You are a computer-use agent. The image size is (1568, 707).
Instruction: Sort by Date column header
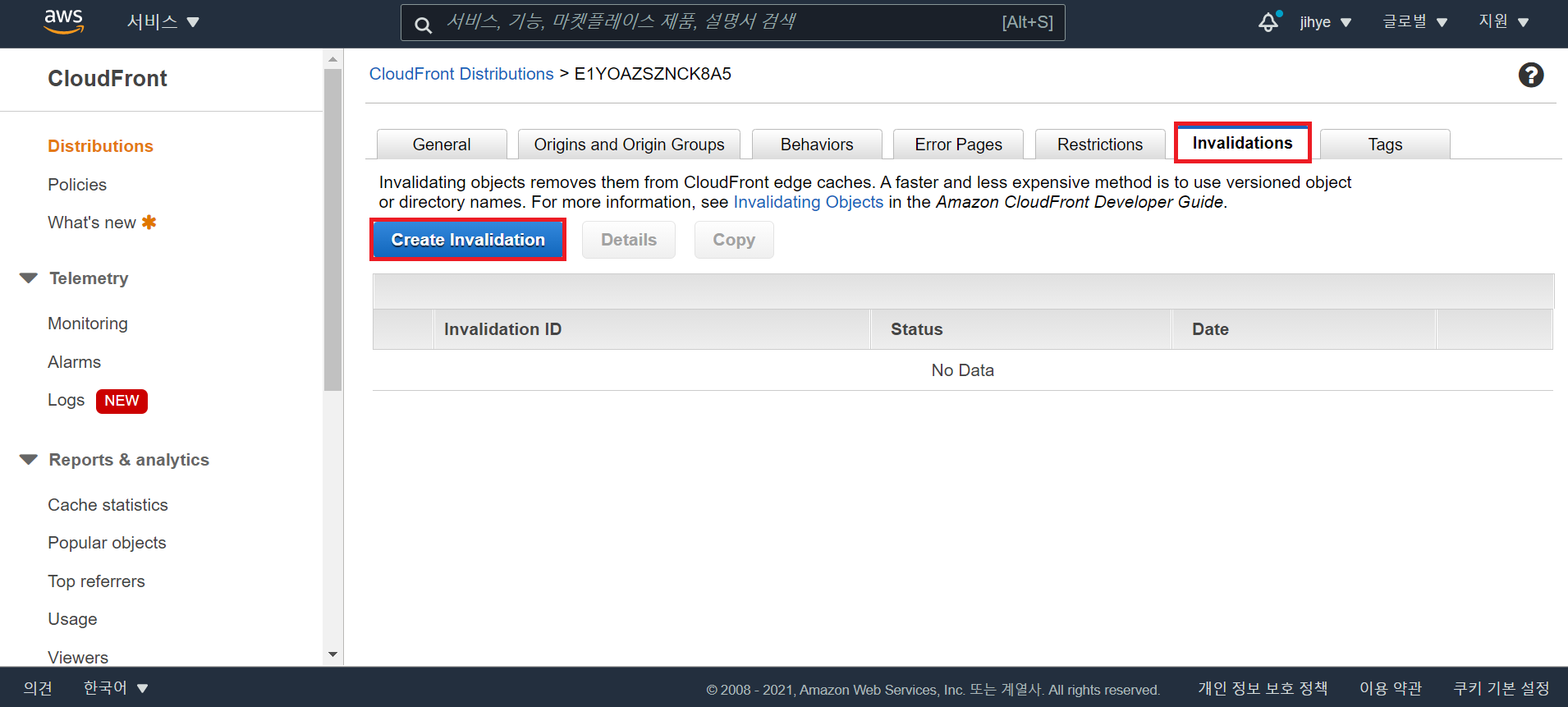(x=1304, y=329)
